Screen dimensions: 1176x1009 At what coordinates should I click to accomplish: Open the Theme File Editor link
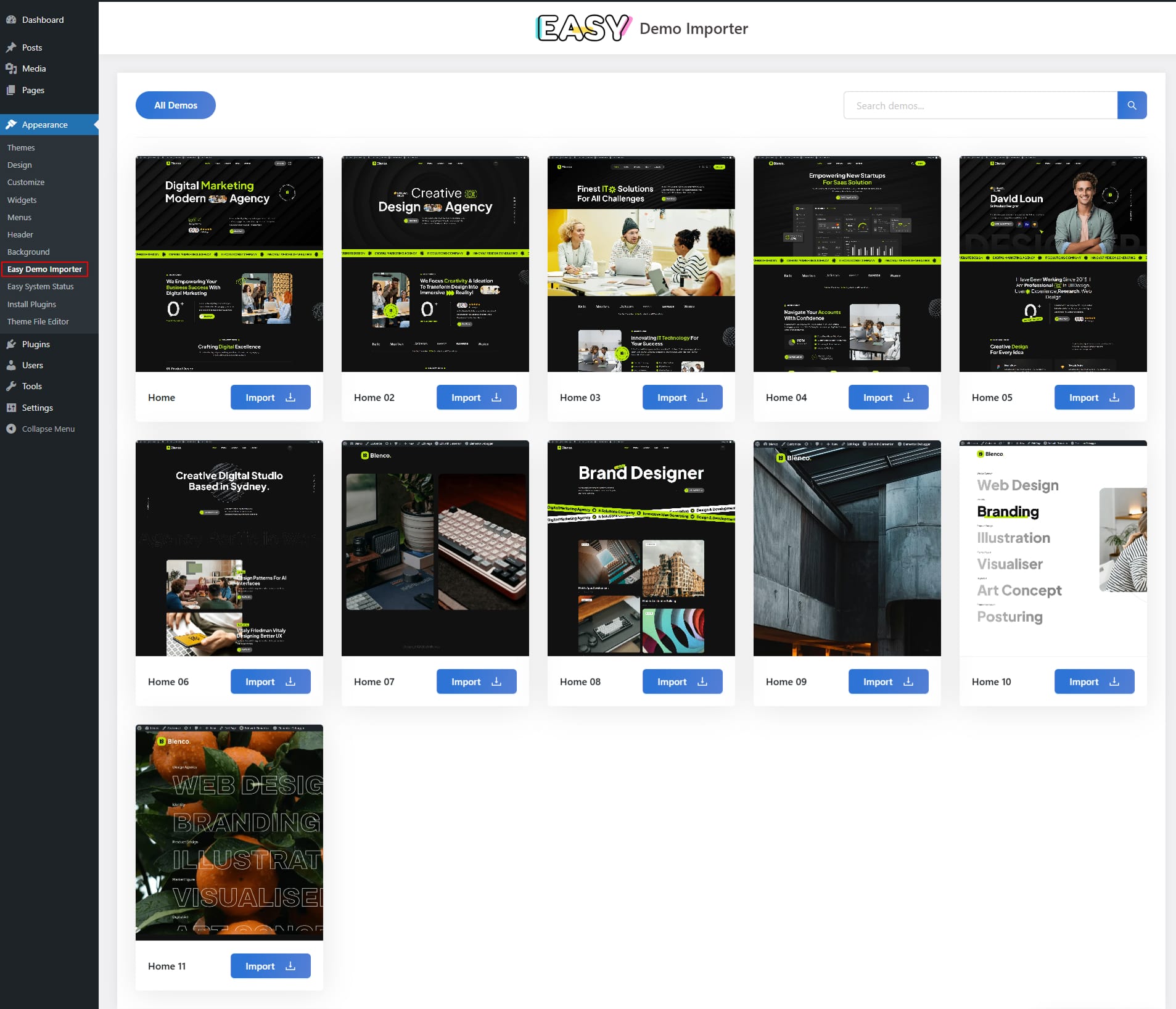(38, 321)
